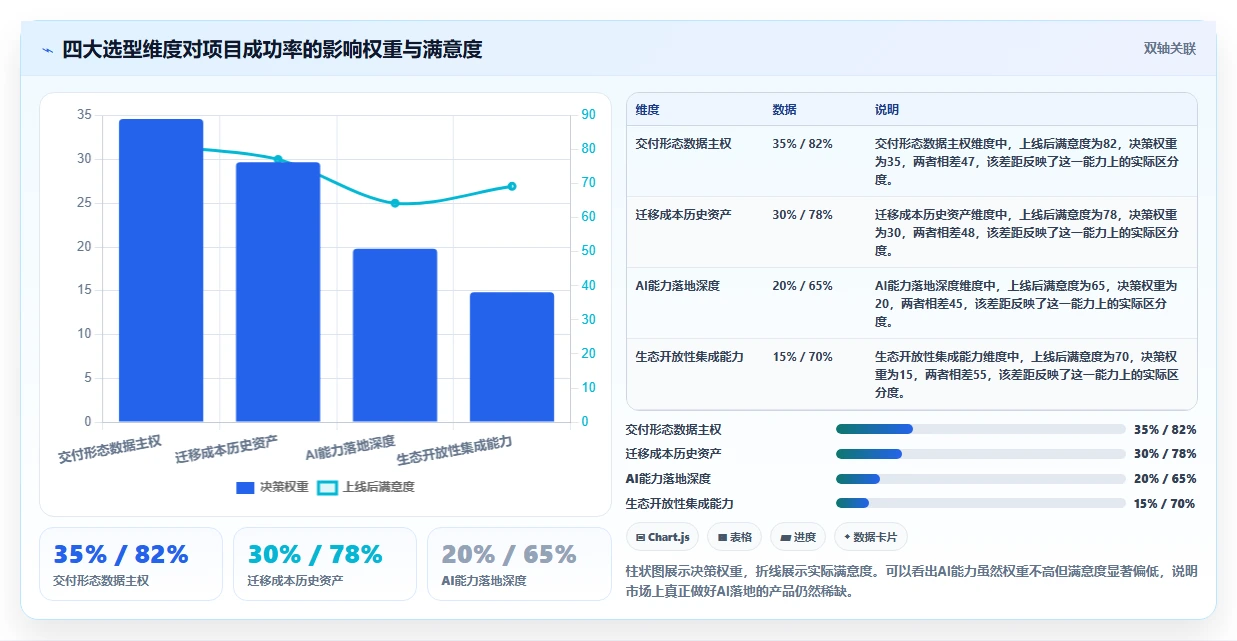Click the 迁移成本历史资产 table row name
The height and width of the screenshot is (641, 1237).
click(x=684, y=215)
